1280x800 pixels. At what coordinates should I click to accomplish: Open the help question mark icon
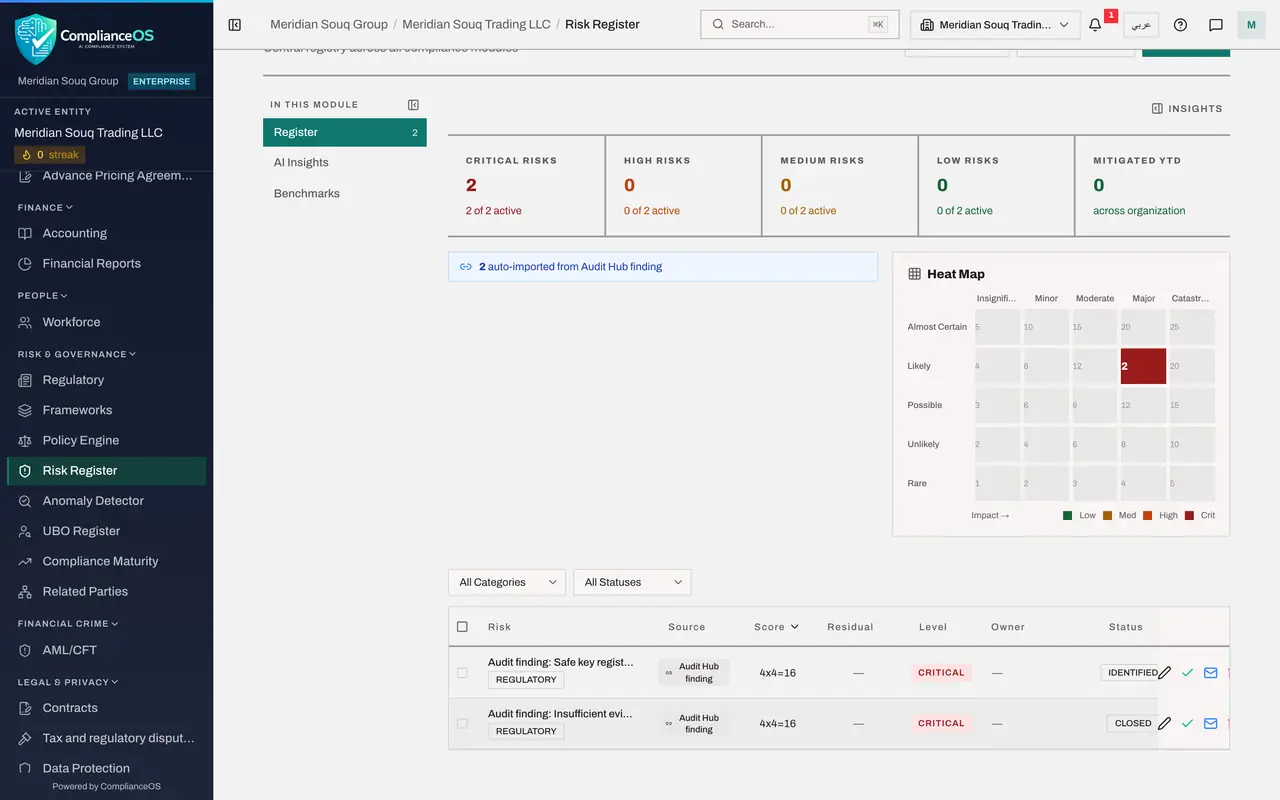coord(1180,25)
